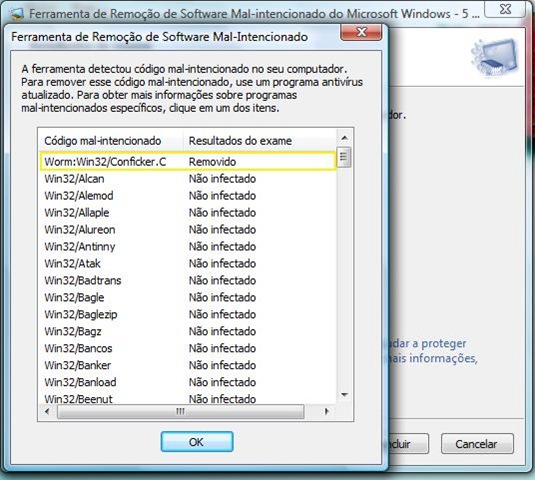Click the Cancelar button
Viewport: 535px width, 480px height.
(477, 444)
